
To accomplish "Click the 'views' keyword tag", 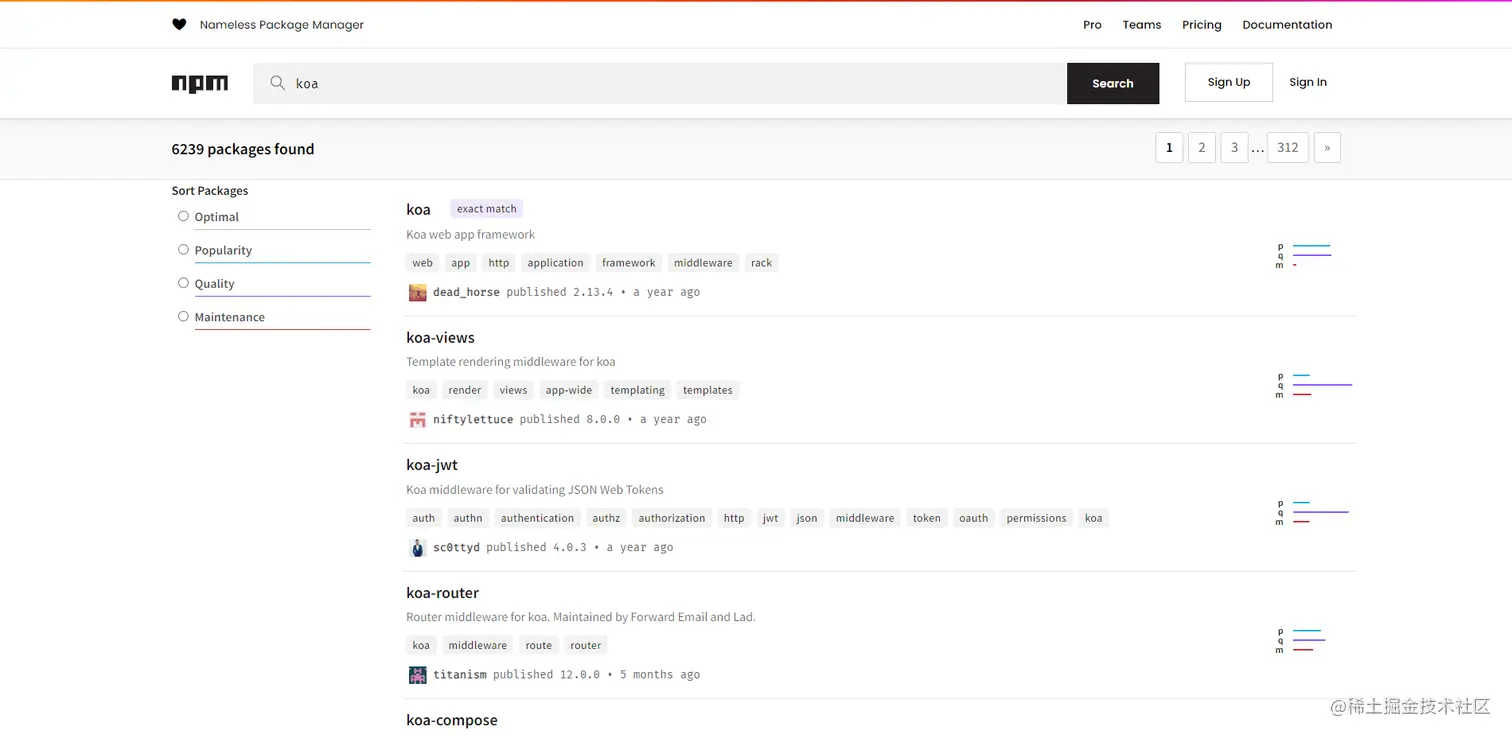I will (513, 390).
